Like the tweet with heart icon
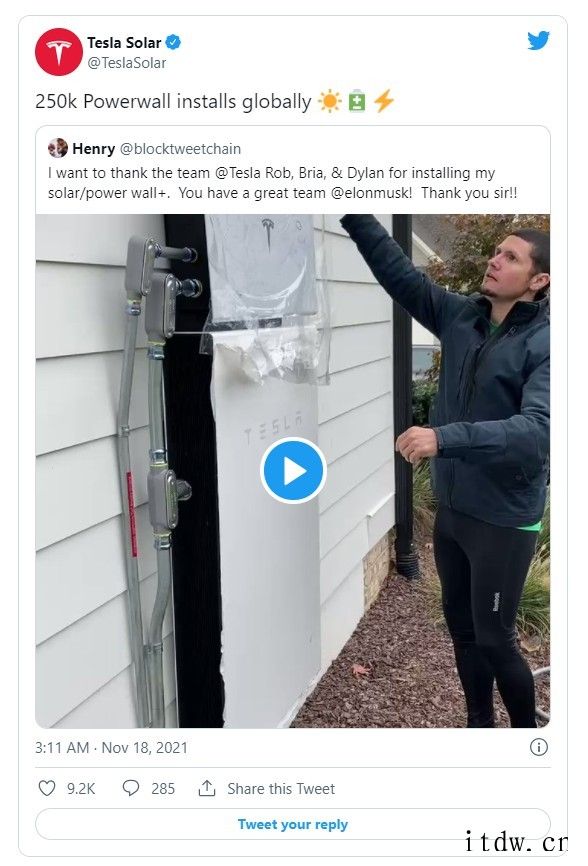 (x=47, y=788)
